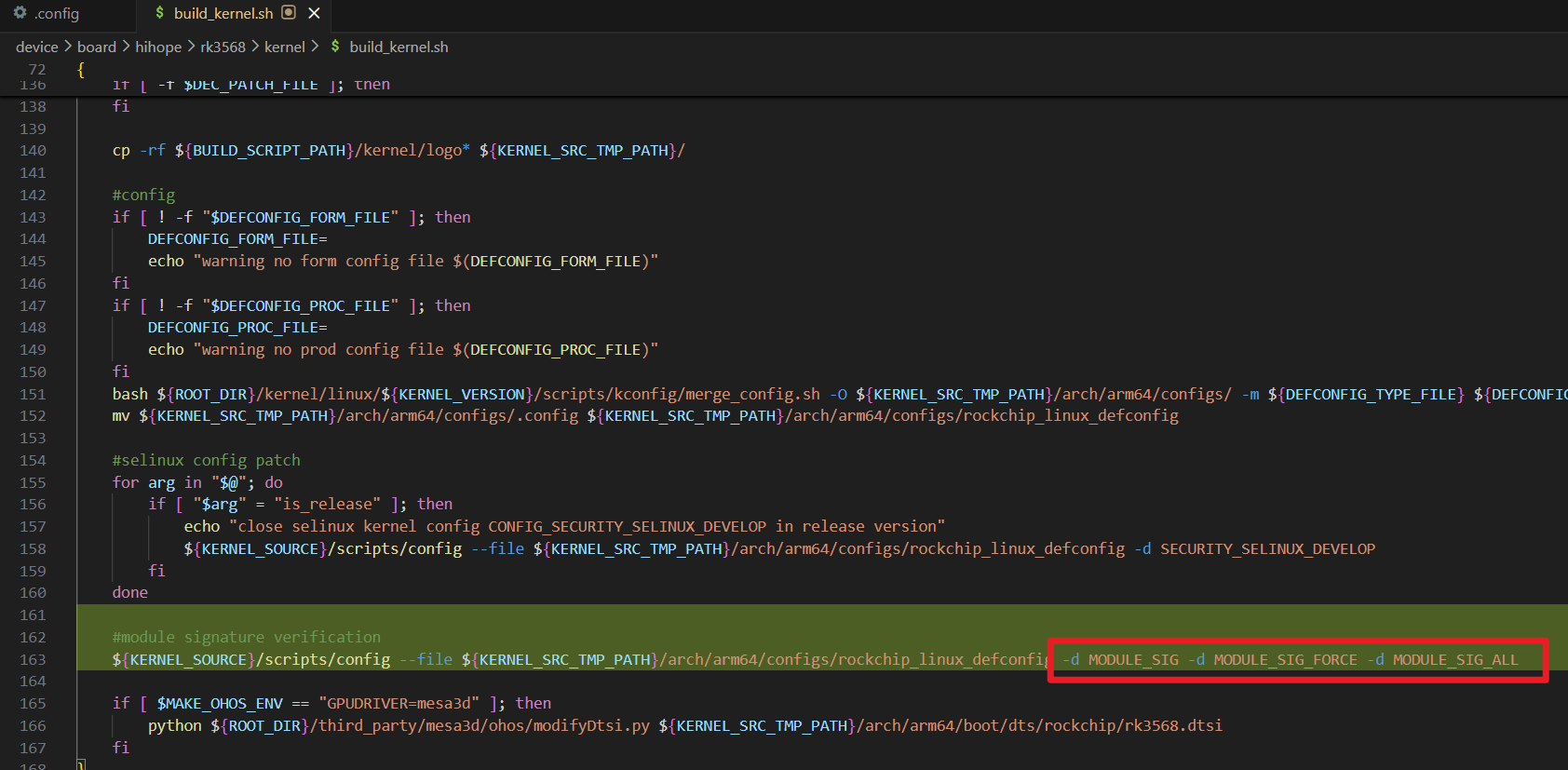Click the shell file icon on build_kernel.sh tab
The image size is (1568, 770).
coord(160,13)
